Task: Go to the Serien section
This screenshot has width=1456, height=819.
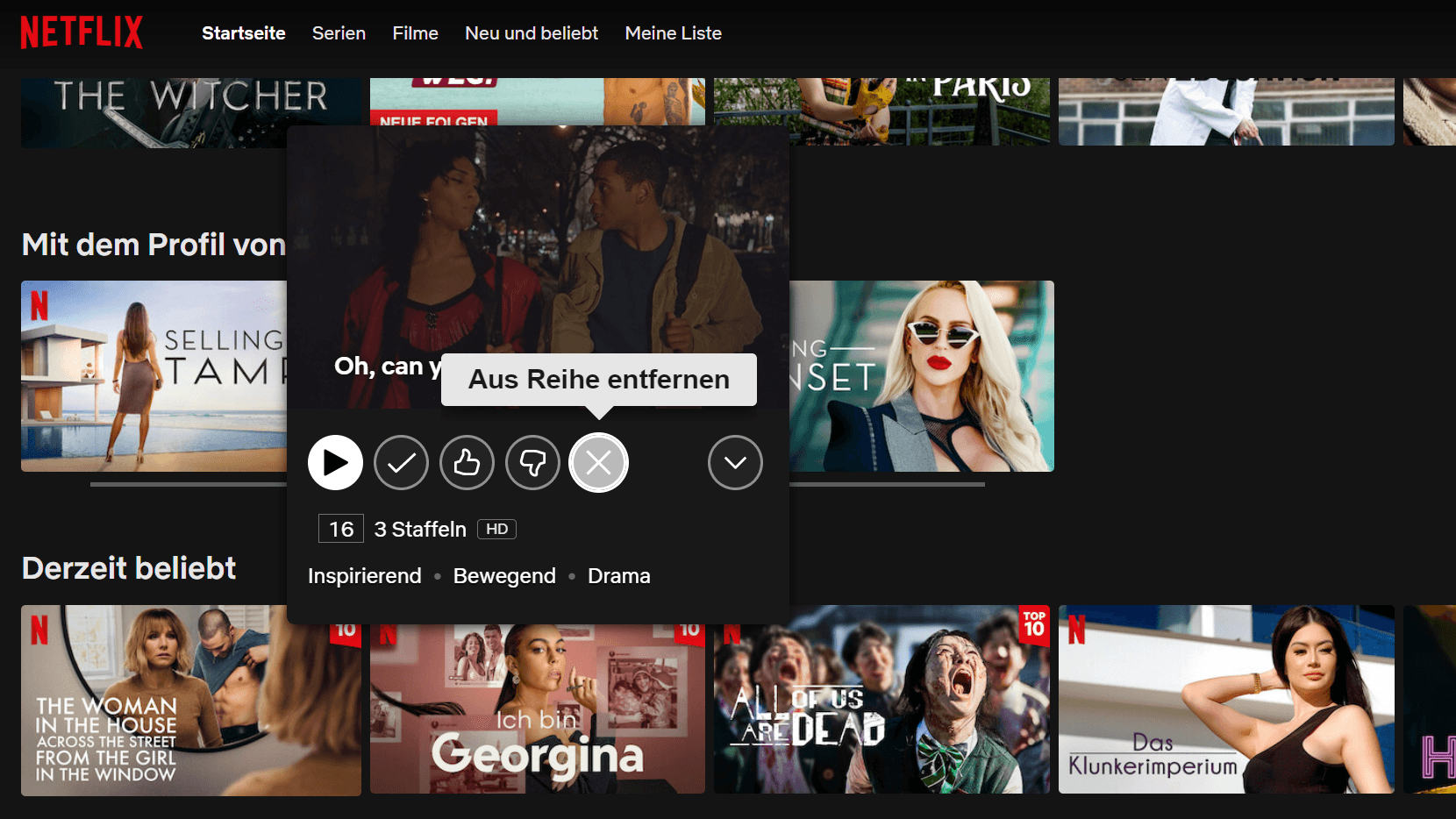Action: coord(339,33)
